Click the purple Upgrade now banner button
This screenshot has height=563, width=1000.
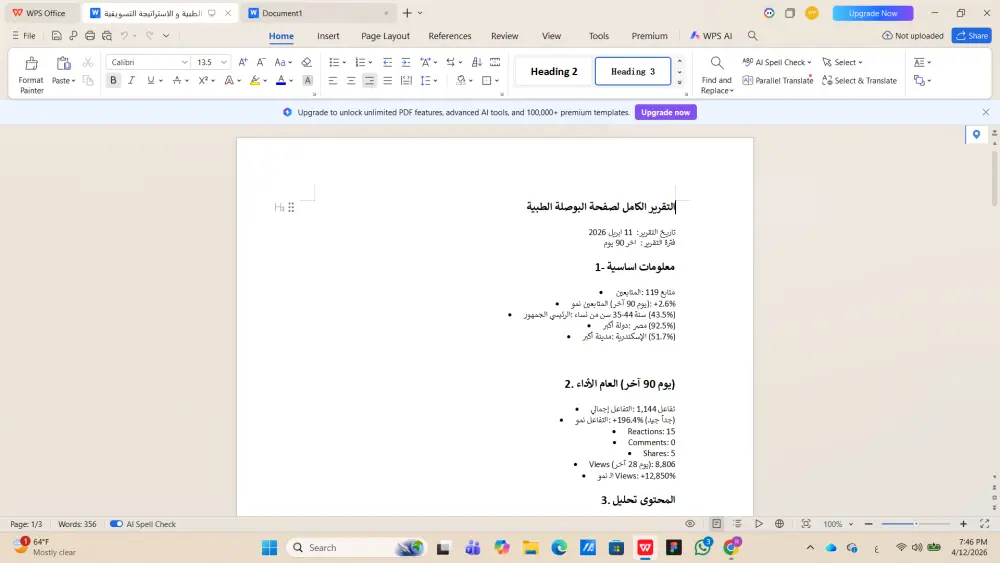click(x=665, y=112)
